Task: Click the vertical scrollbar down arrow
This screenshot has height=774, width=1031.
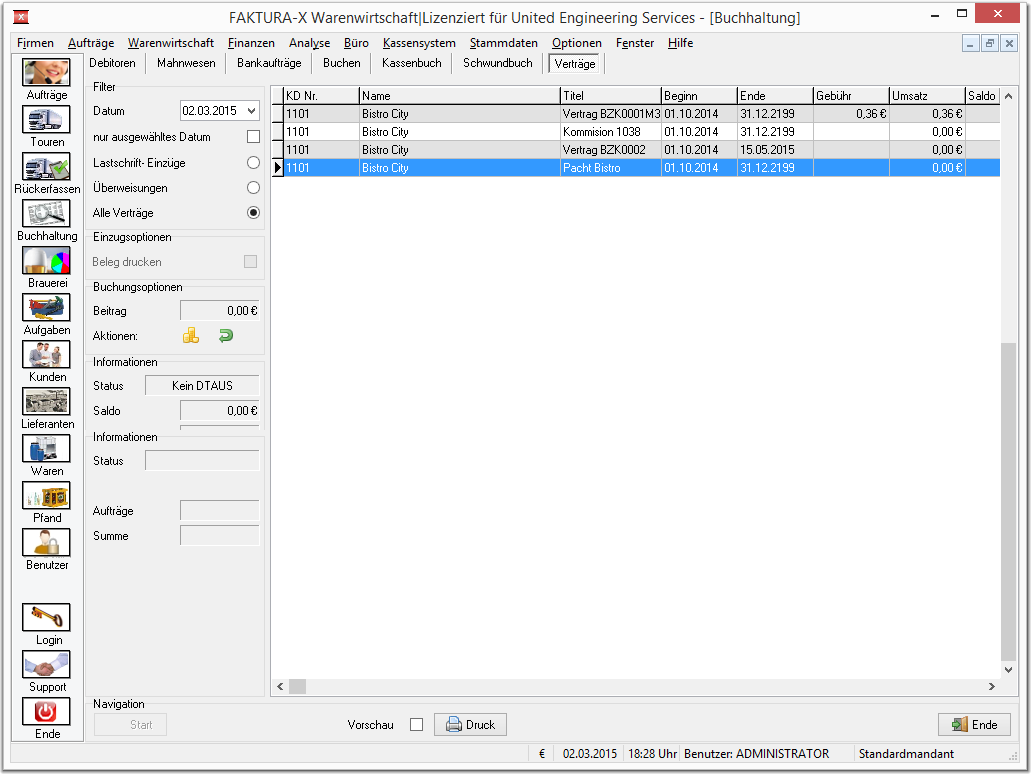Action: (x=1008, y=670)
